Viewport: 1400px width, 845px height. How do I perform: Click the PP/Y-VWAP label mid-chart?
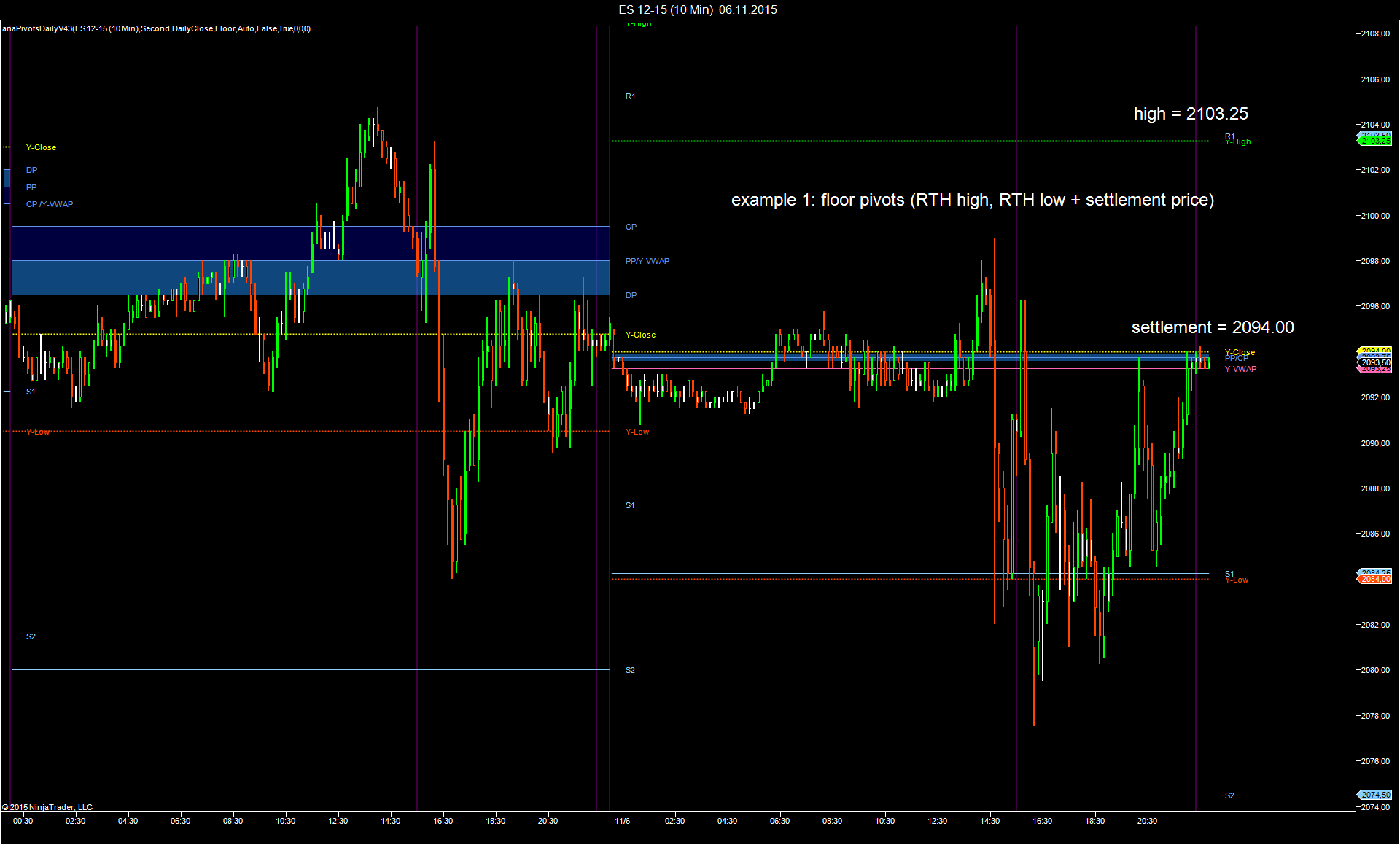647,261
